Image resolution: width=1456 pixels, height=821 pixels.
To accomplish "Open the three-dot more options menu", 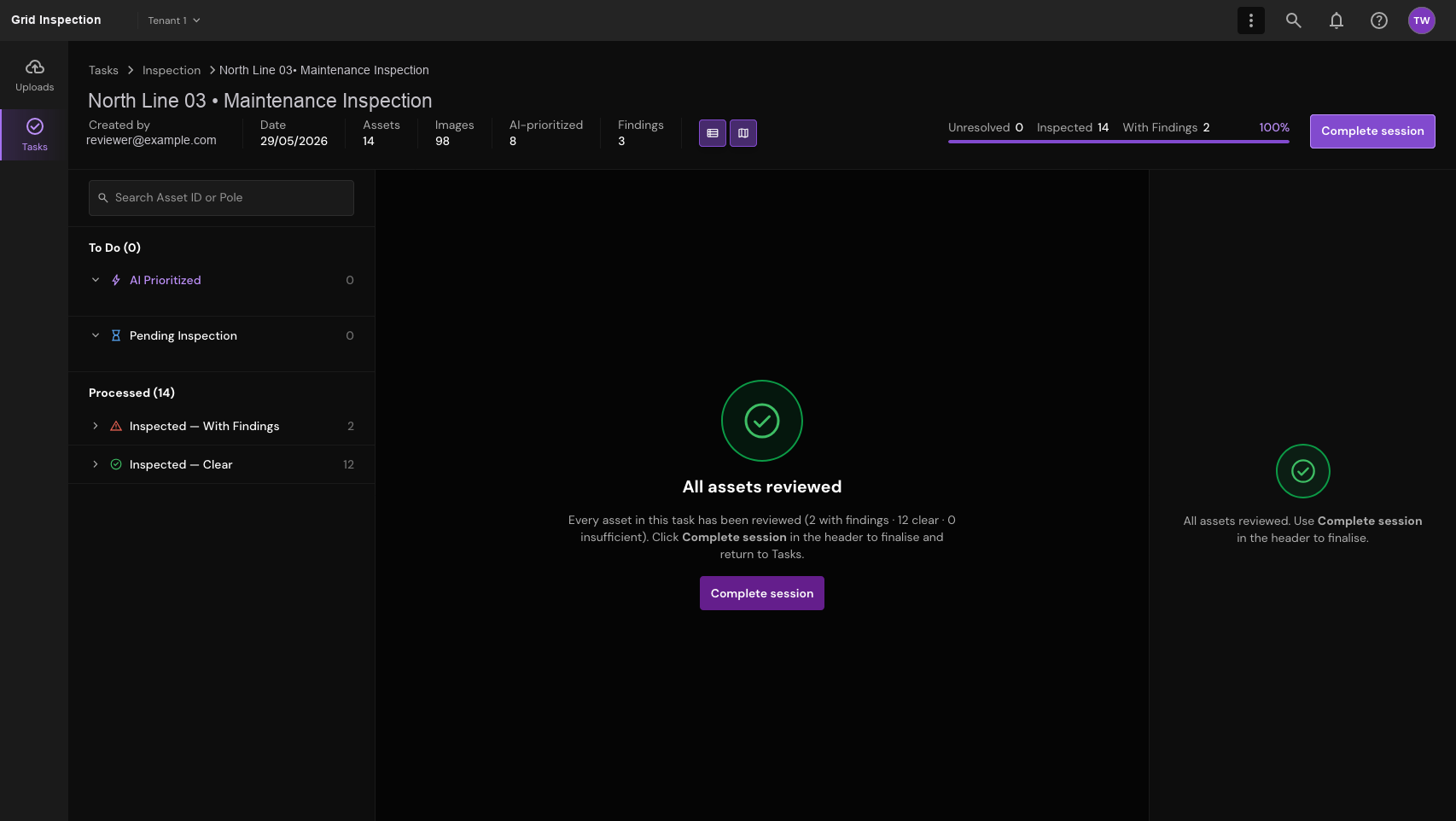I will pos(1251,20).
